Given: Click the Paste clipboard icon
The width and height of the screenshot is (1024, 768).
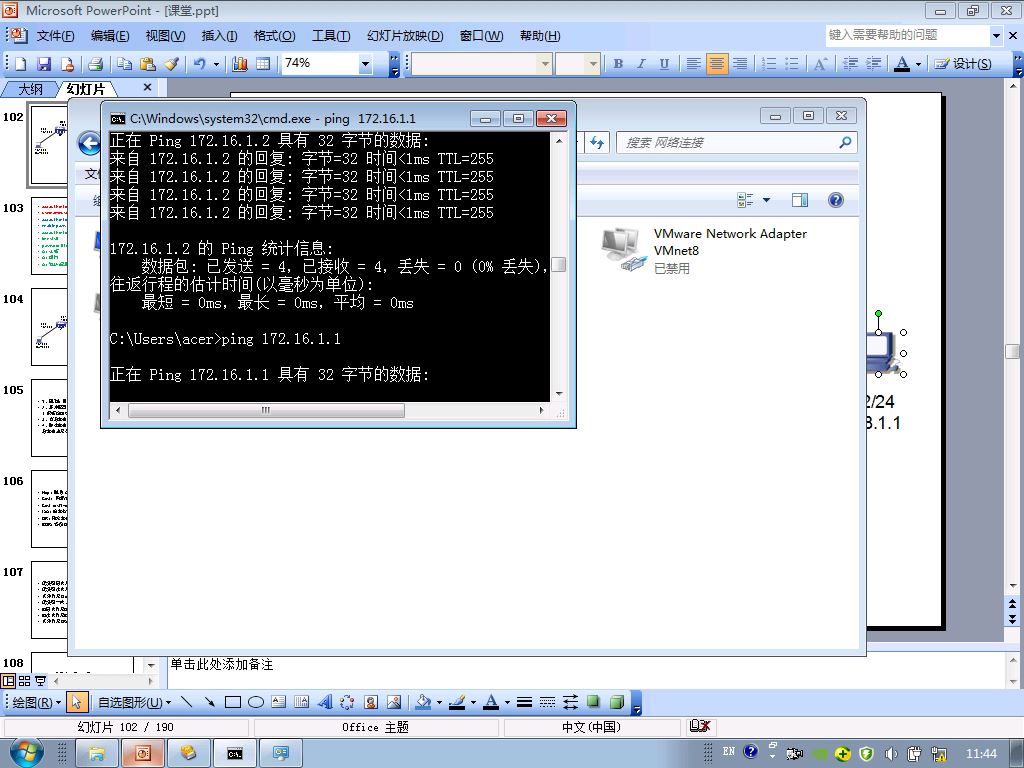Looking at the screenshot, I should click(x=148, y=63).
